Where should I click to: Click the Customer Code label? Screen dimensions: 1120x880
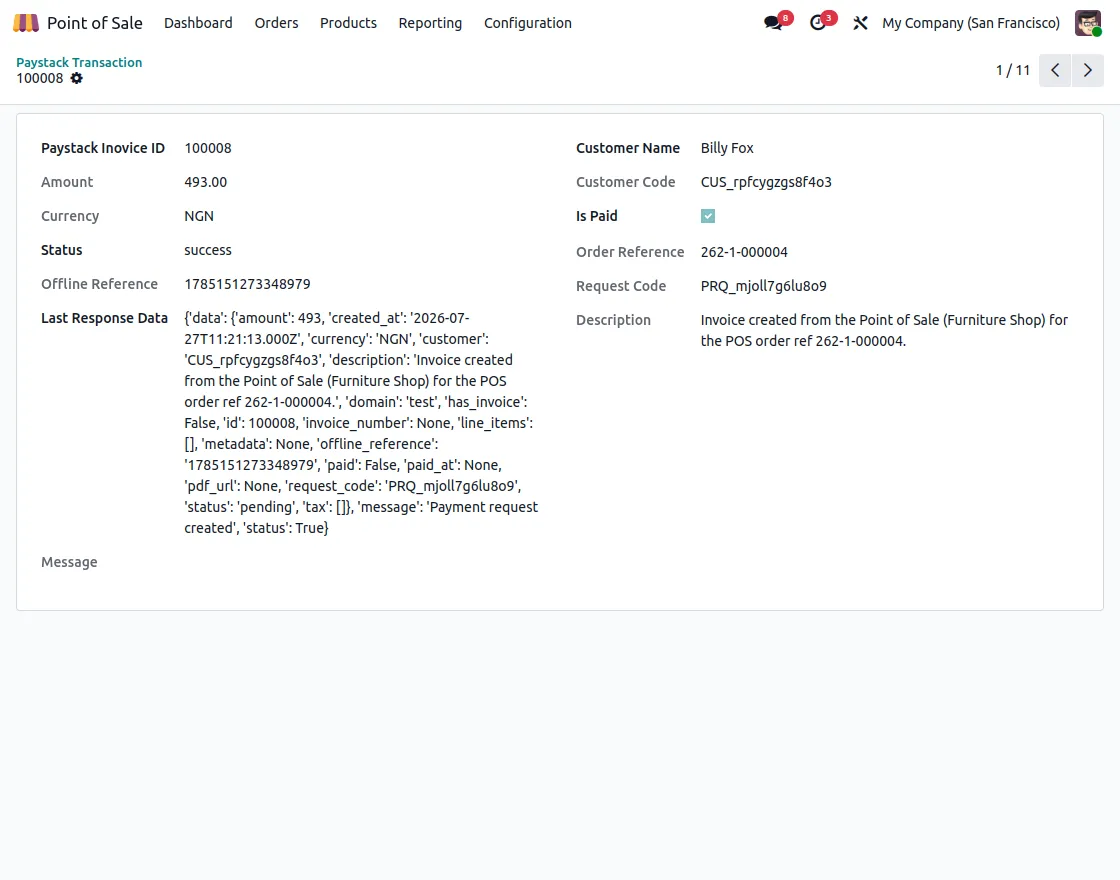pos(625,182)
